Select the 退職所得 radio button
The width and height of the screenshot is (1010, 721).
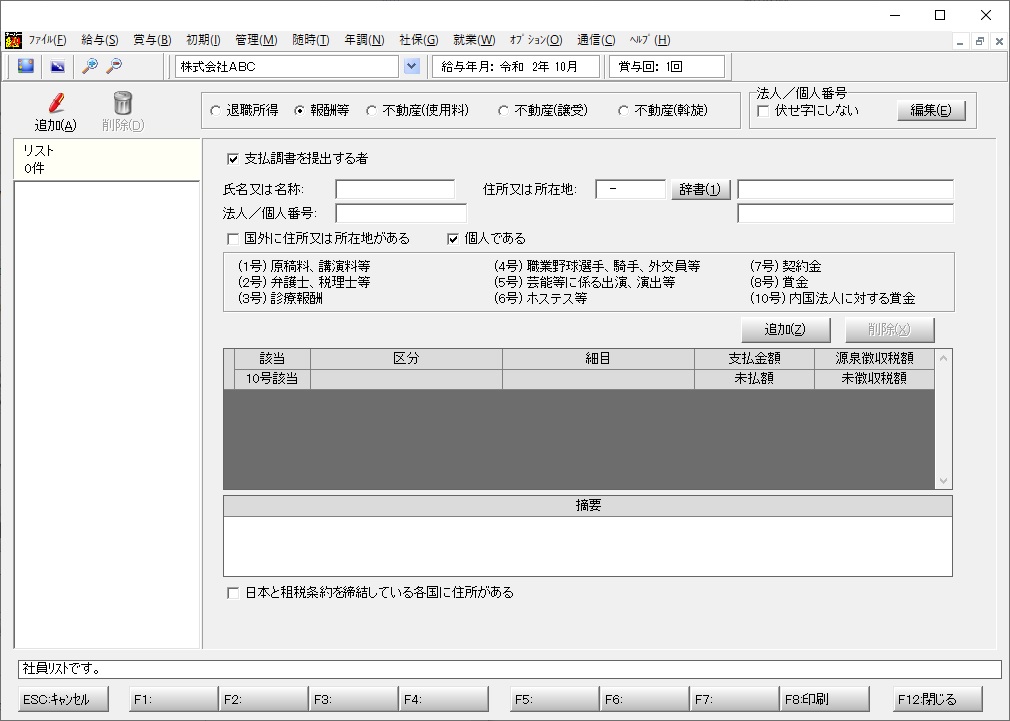[215, 111]
